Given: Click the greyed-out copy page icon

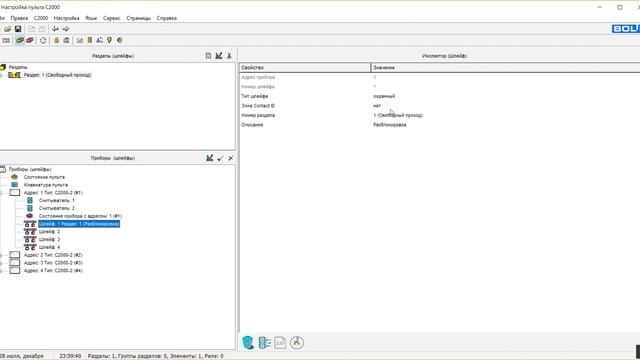Looking at the screenshot, I should click(31, 29).
